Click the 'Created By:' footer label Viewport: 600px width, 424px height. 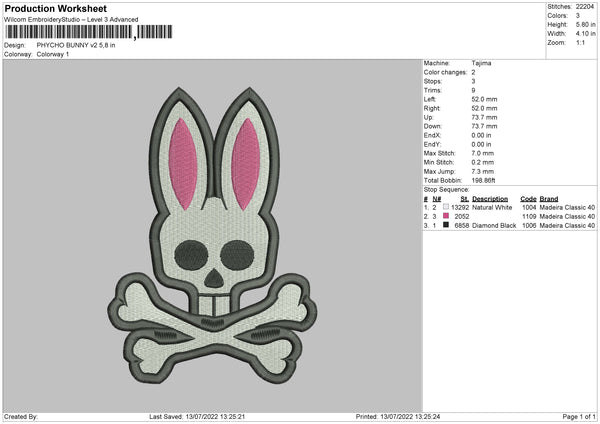click(21, 416)
